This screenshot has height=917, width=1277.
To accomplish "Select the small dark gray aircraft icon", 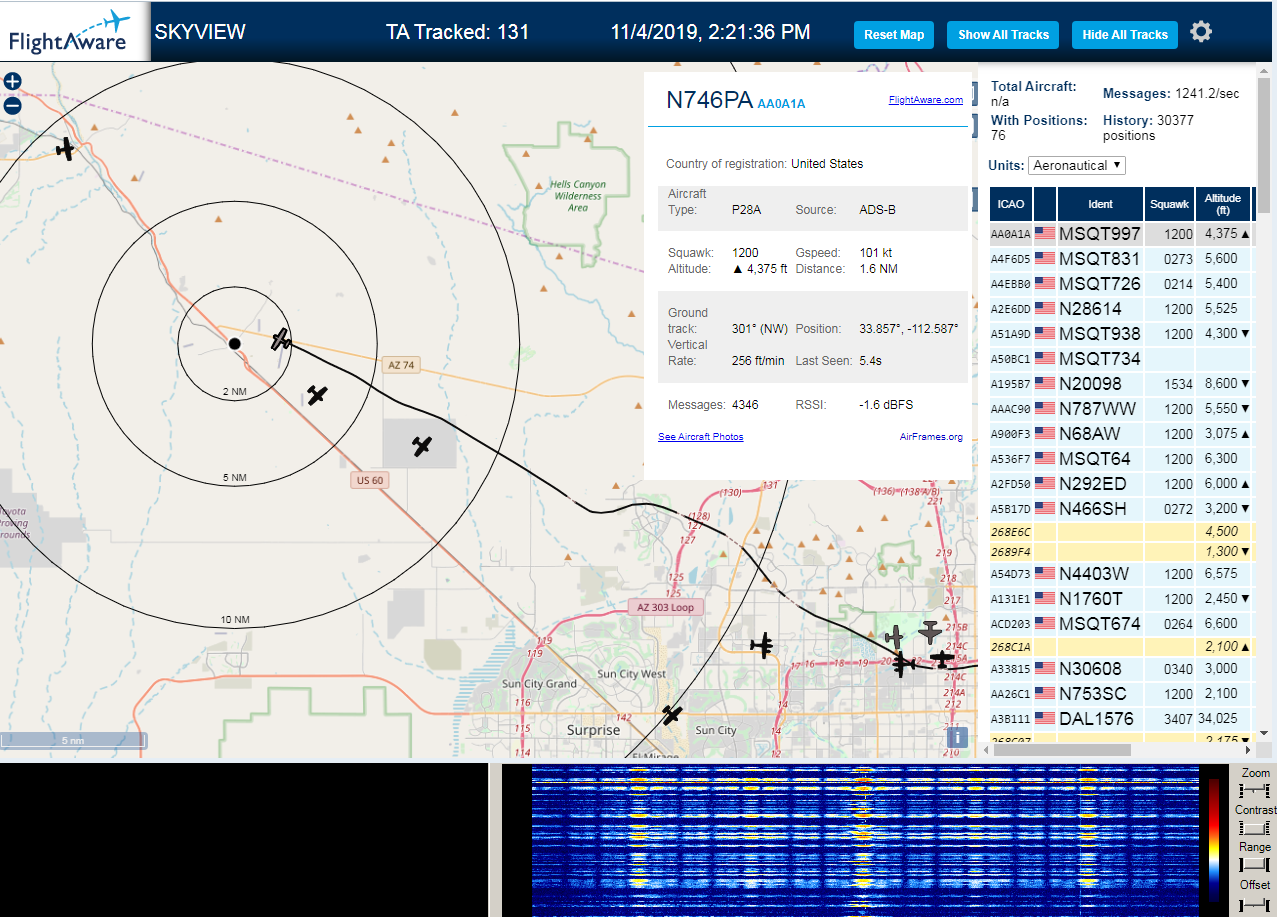I will 894,636.
